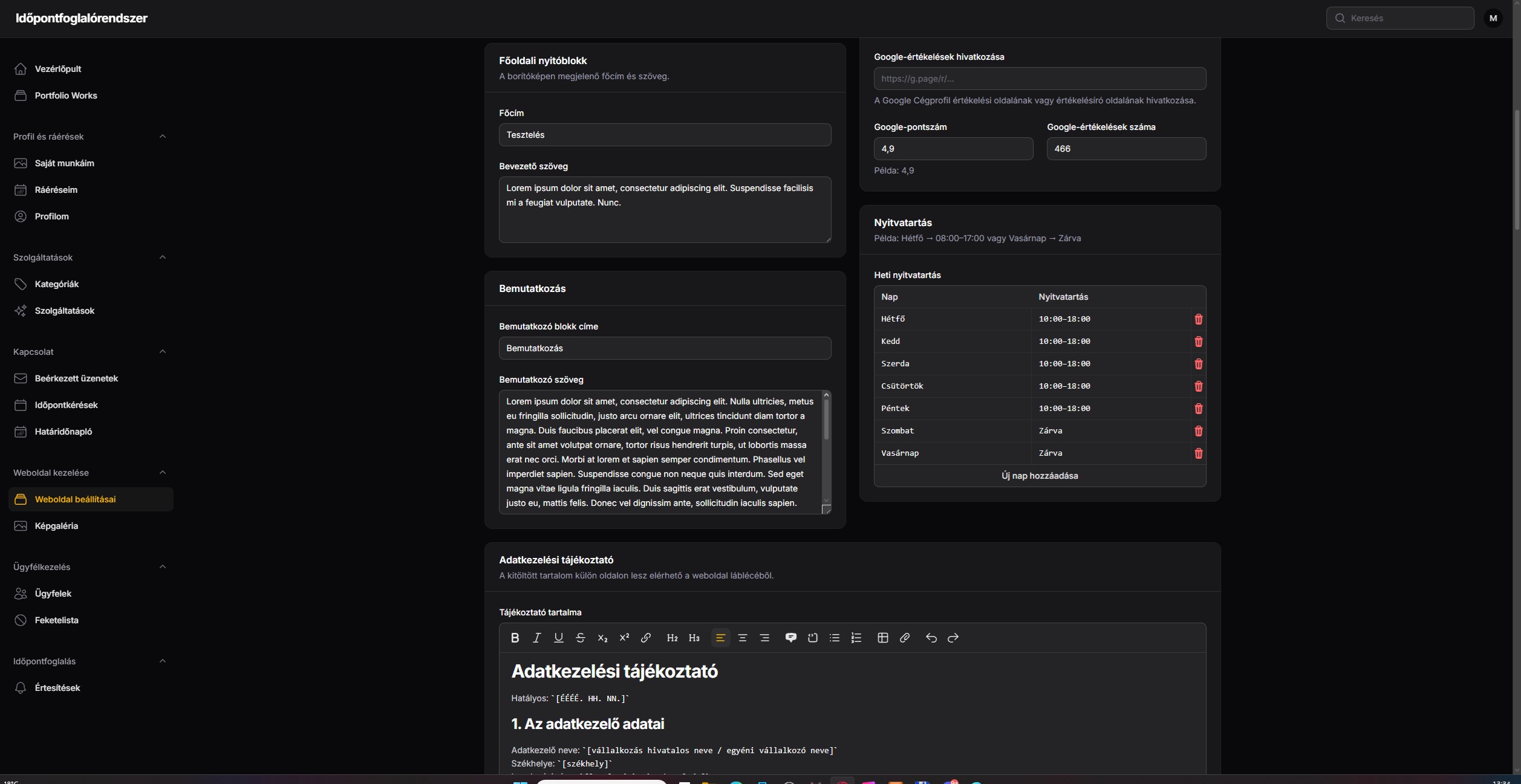Screen dimensions: 1521x784
Task: Apply underline formatting in the editor toolbar
Action: (558, 638)
